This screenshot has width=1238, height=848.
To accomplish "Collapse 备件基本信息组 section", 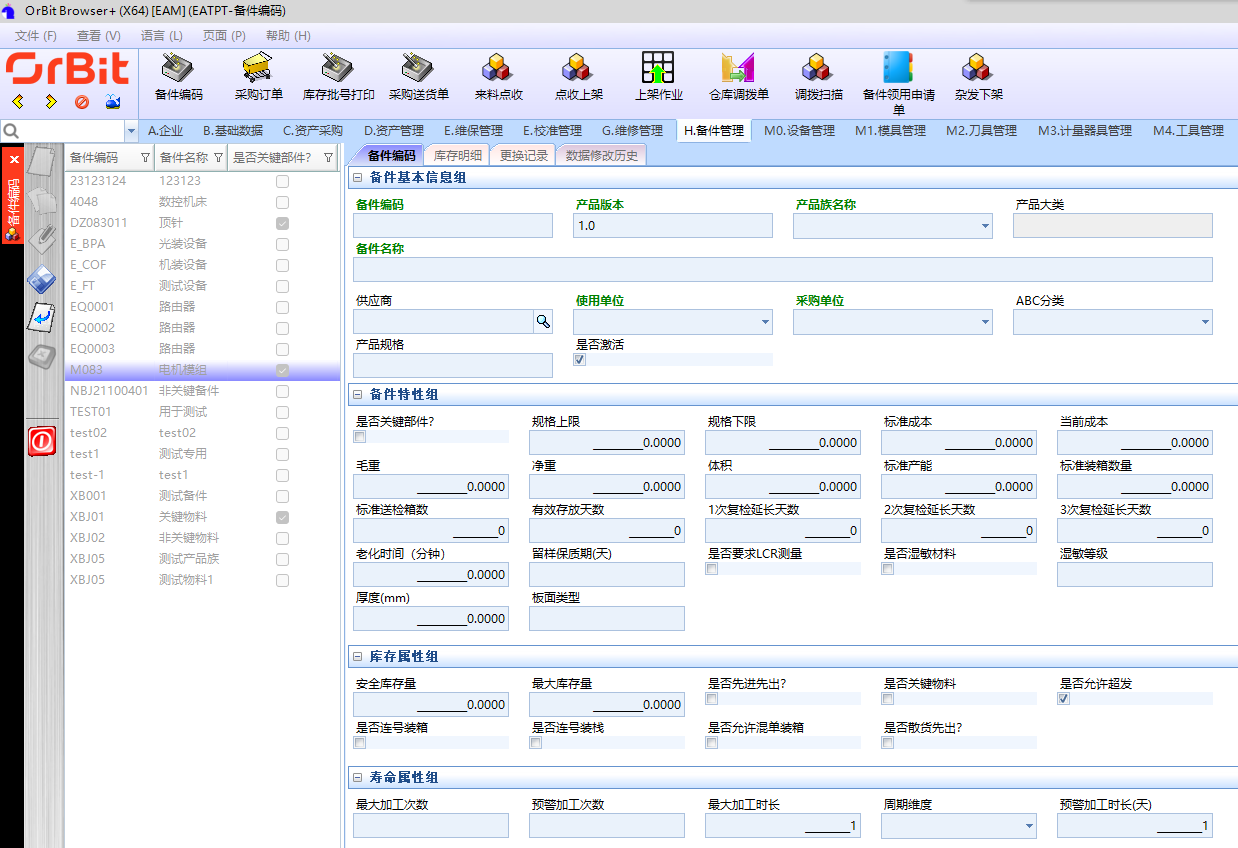I will (x=358, y=178).
